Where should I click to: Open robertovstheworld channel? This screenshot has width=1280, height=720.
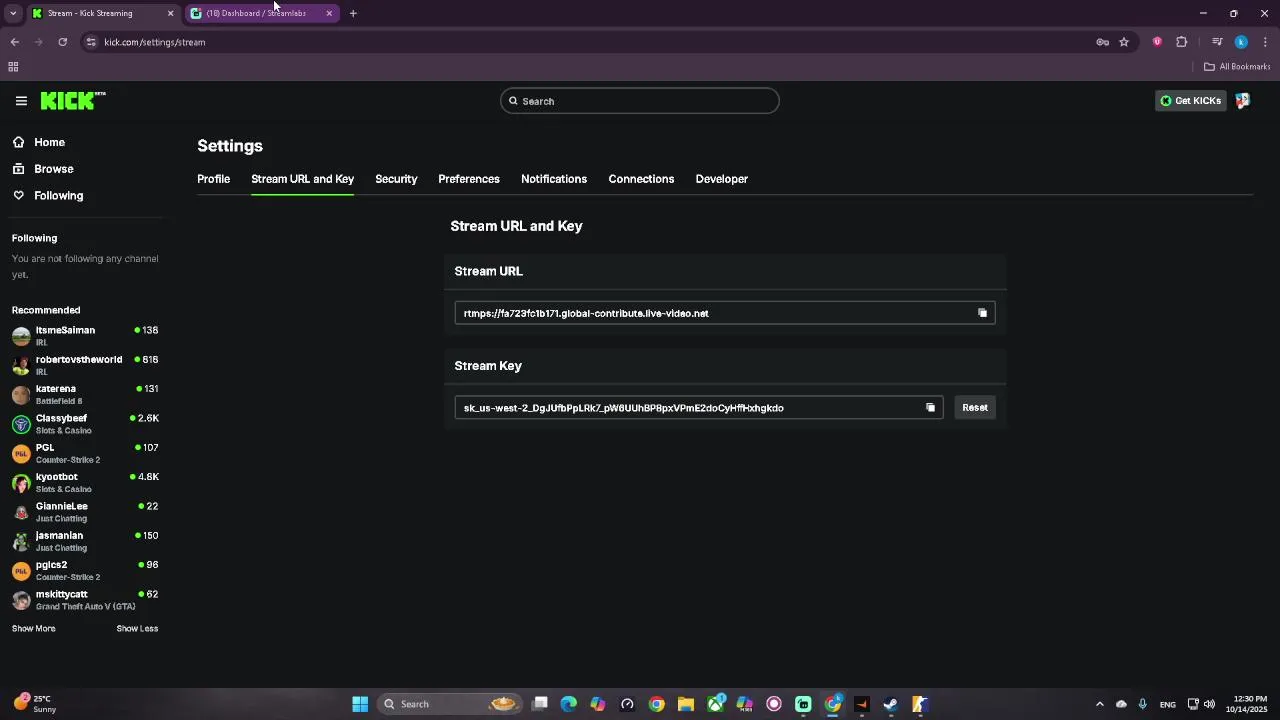[x=85, y=365]
